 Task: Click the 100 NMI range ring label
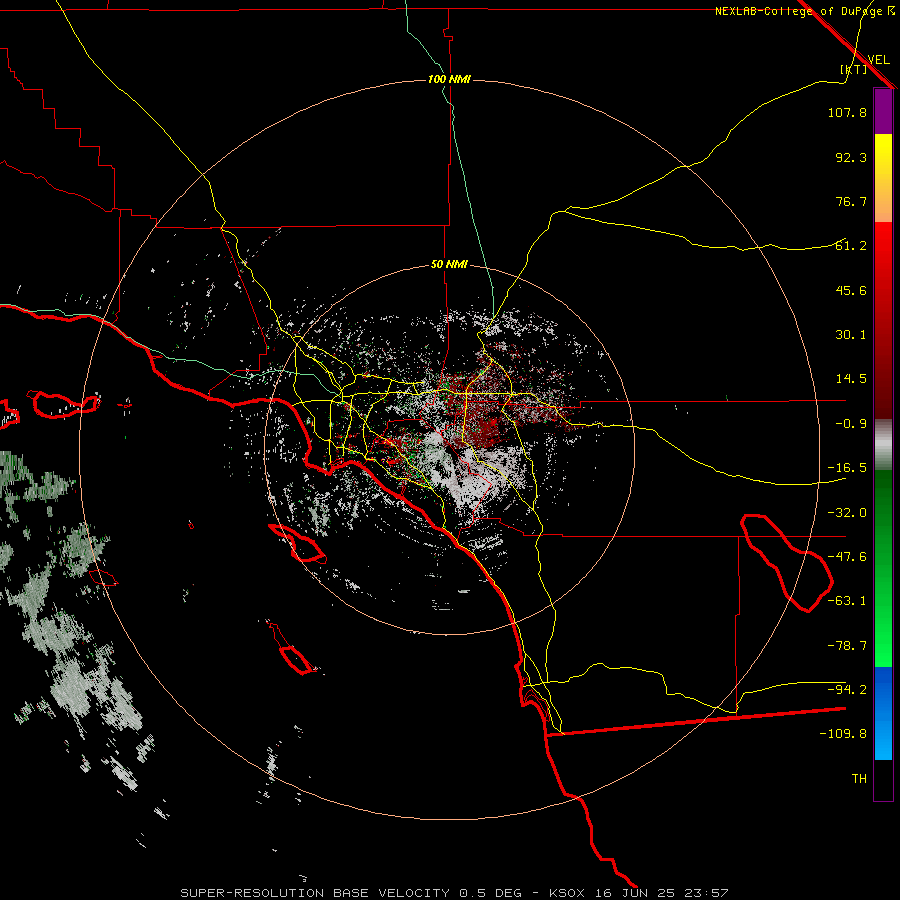449,79
